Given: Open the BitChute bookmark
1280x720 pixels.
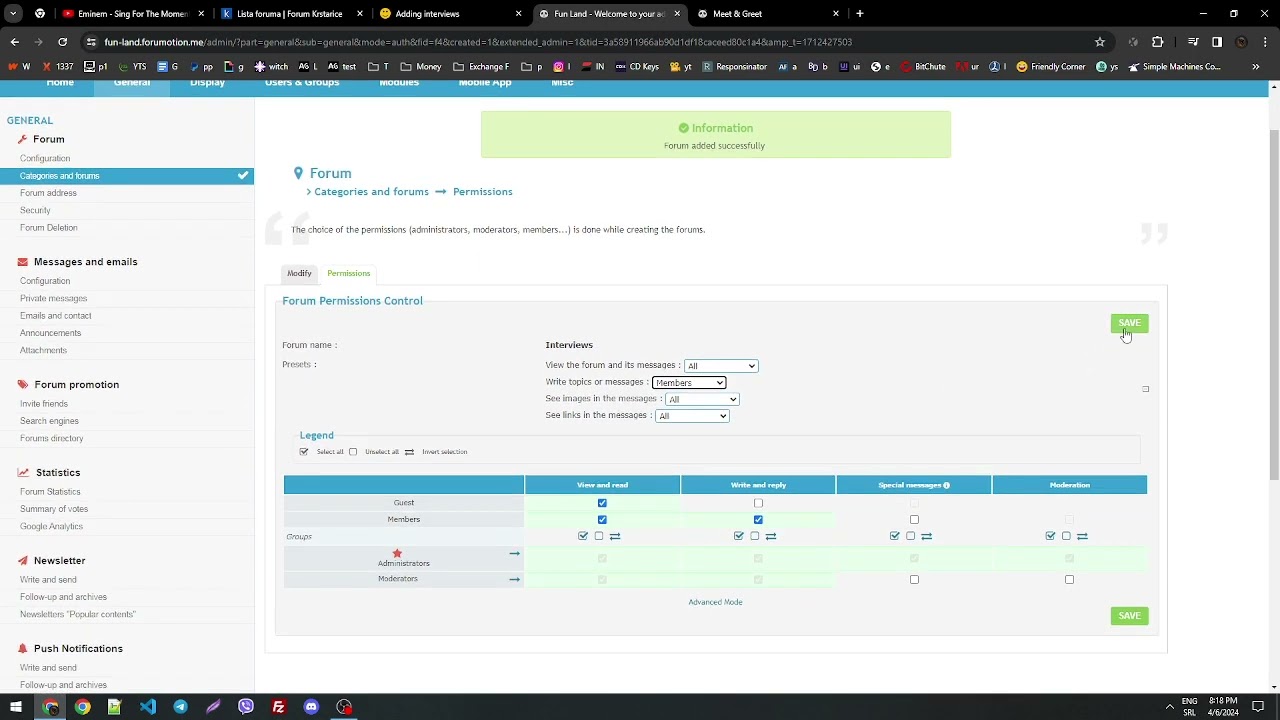Looking at the screenshot, I should [x=923, y=67].
